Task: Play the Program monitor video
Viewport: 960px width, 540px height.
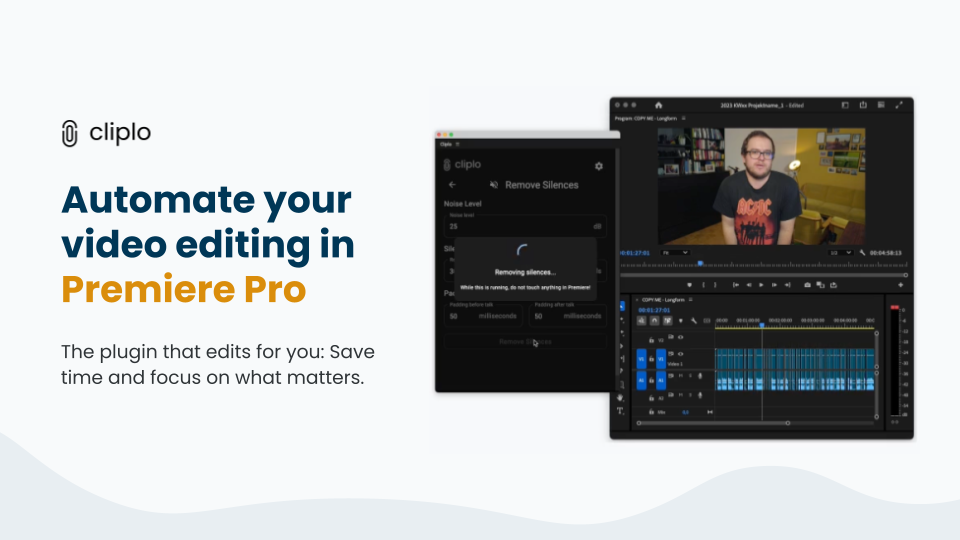Action: click(761, 285)
